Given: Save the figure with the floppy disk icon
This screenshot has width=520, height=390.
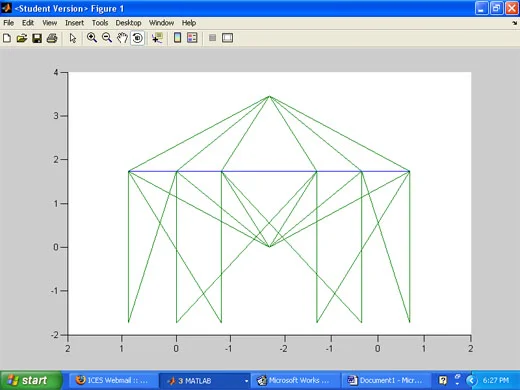Looking at the screenshot, I should point(37,38).
